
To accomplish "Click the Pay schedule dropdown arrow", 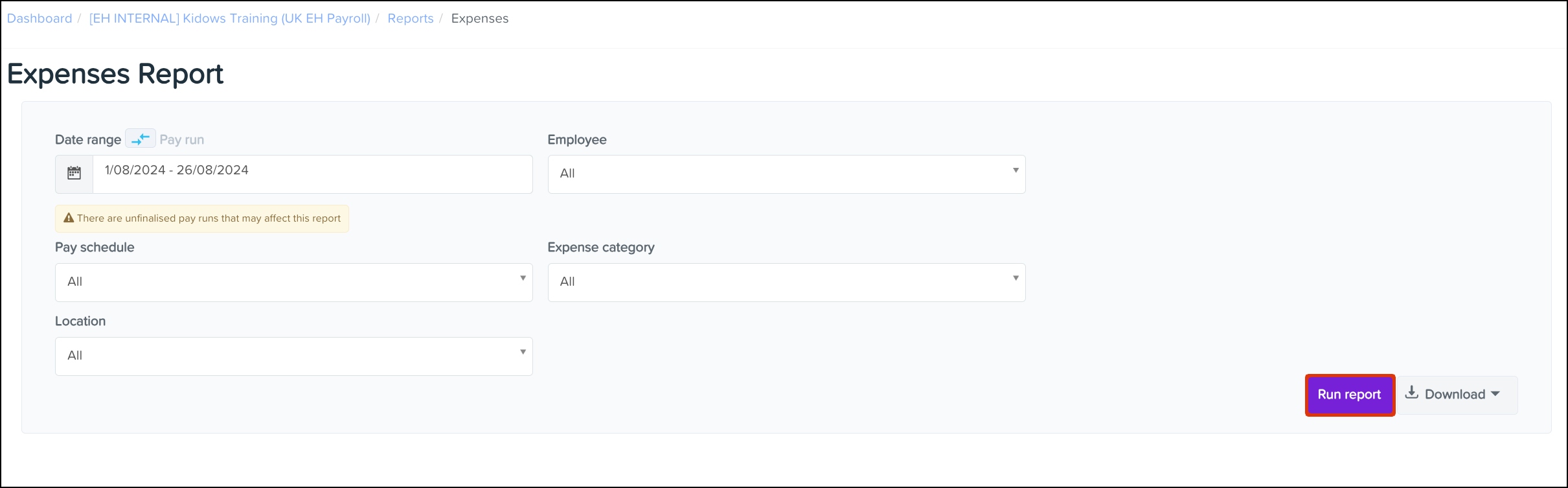I will click(523, 278).
